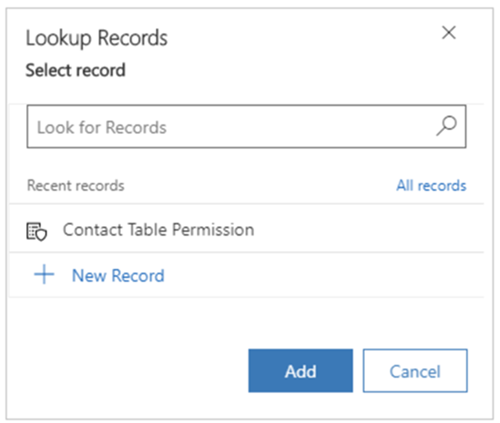Select the Contact Table Permission record
500x423 pixels.
(246, 229)
